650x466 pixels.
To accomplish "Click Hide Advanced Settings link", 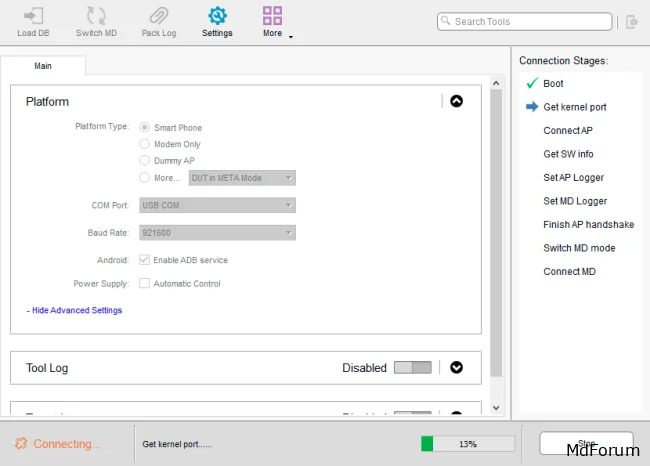I will [76, 310].
